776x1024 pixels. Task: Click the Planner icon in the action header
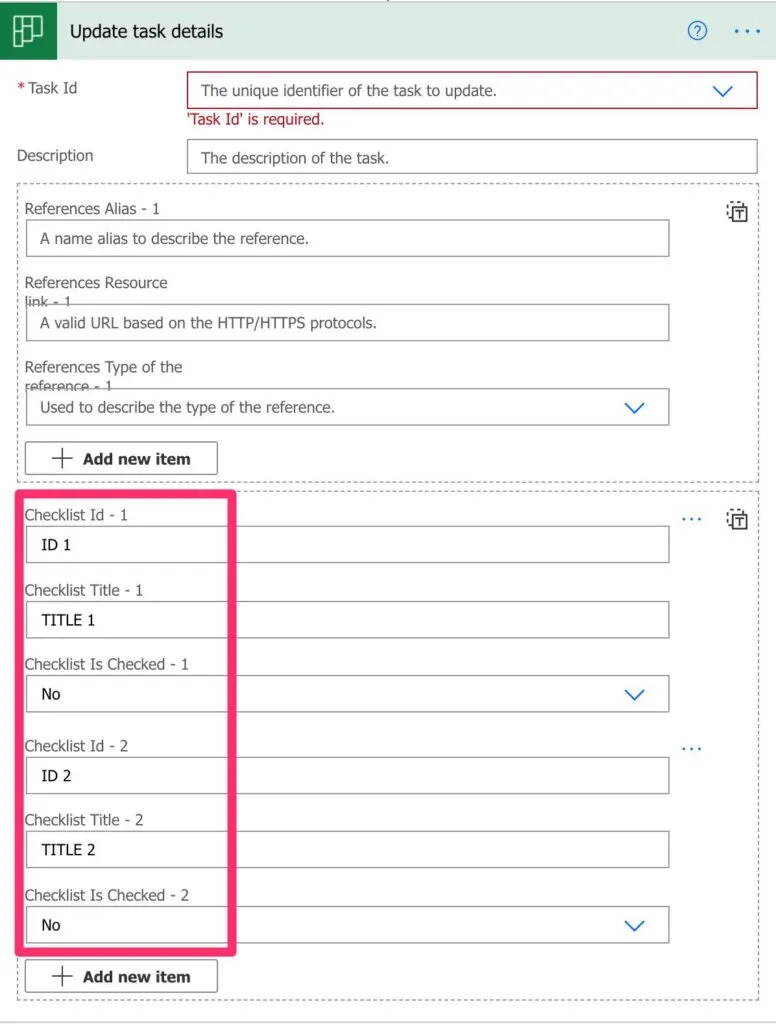pyautogui.click(x=27, y=30)
